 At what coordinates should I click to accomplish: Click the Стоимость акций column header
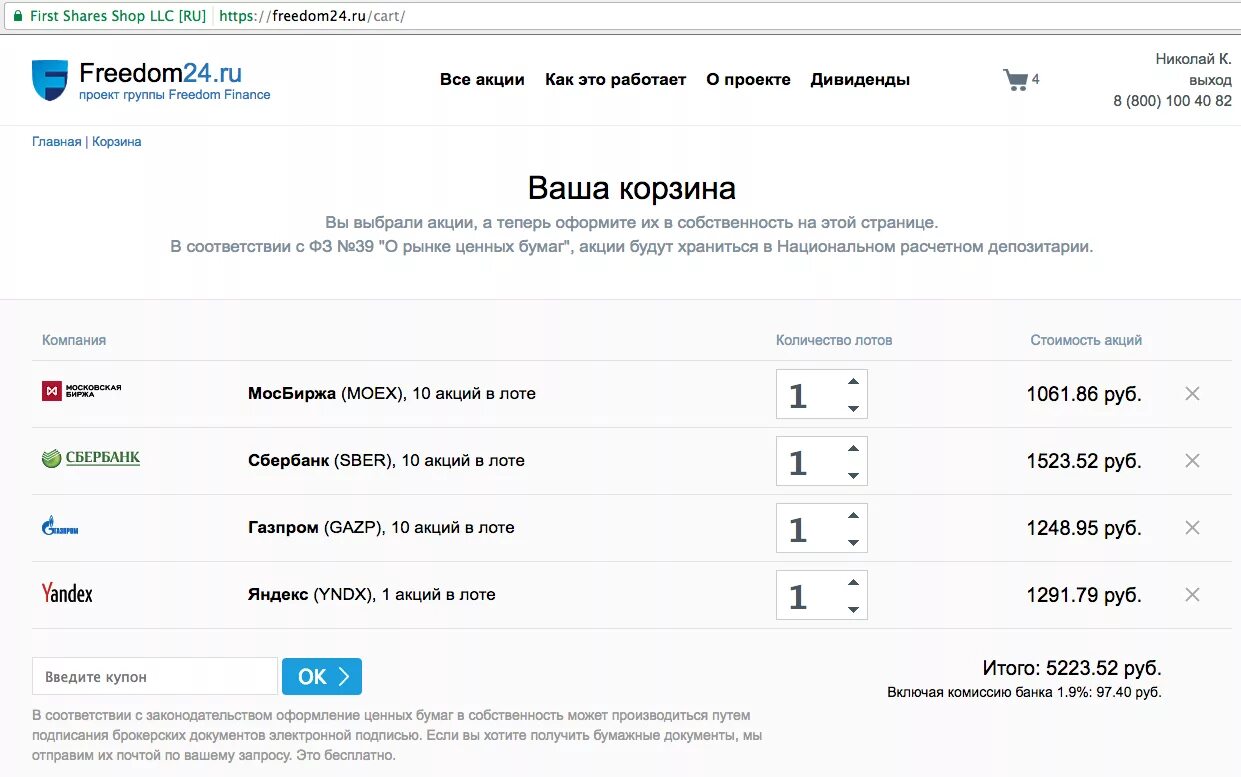tap(1086, 340)
